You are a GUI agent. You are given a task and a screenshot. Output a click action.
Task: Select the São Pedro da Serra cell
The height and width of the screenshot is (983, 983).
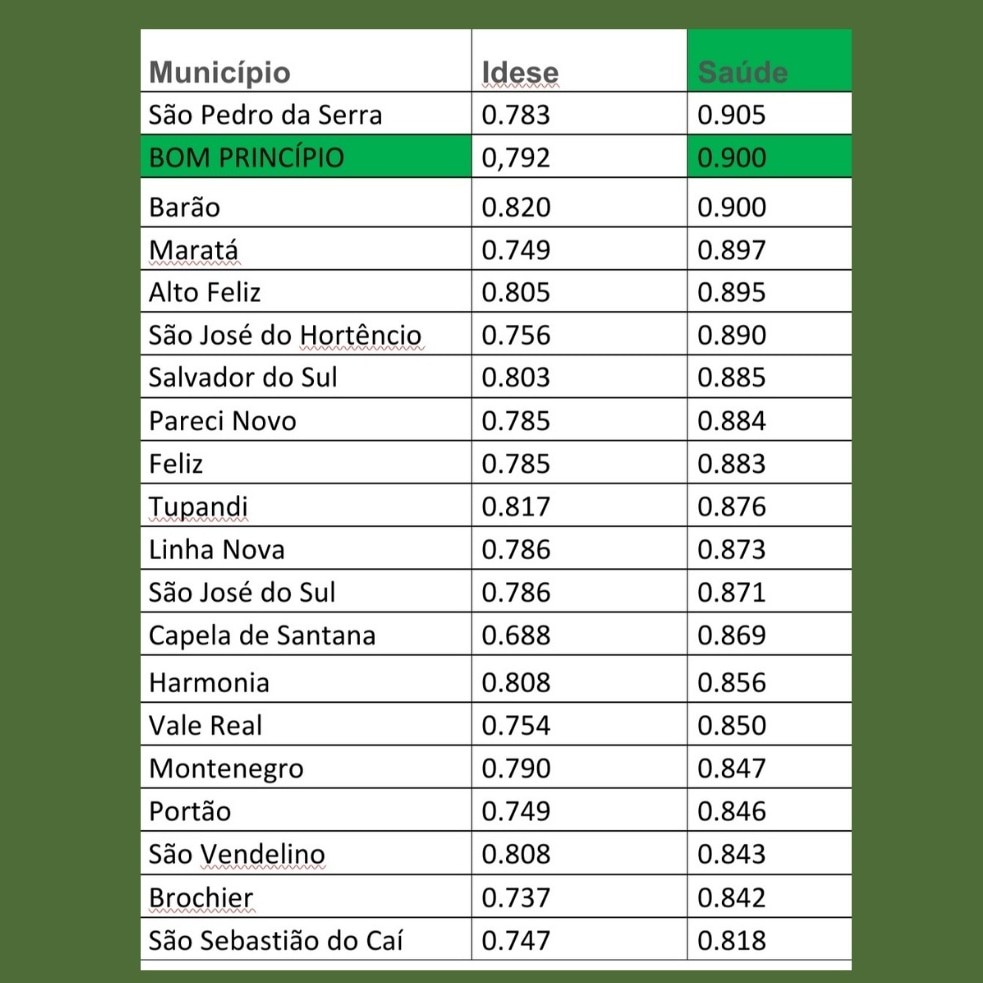[x=265, y=115]
